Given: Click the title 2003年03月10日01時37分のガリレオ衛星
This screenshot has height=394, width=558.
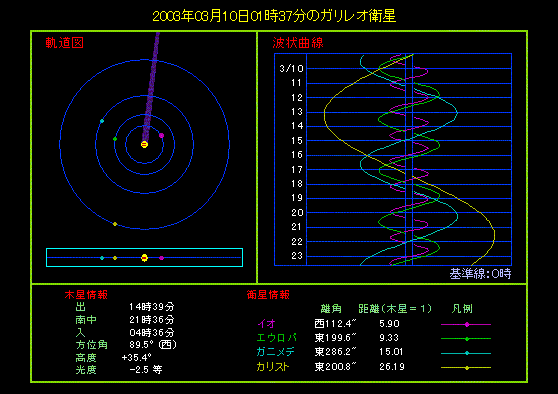Looking at the screenshot, I should pos(274,16).
